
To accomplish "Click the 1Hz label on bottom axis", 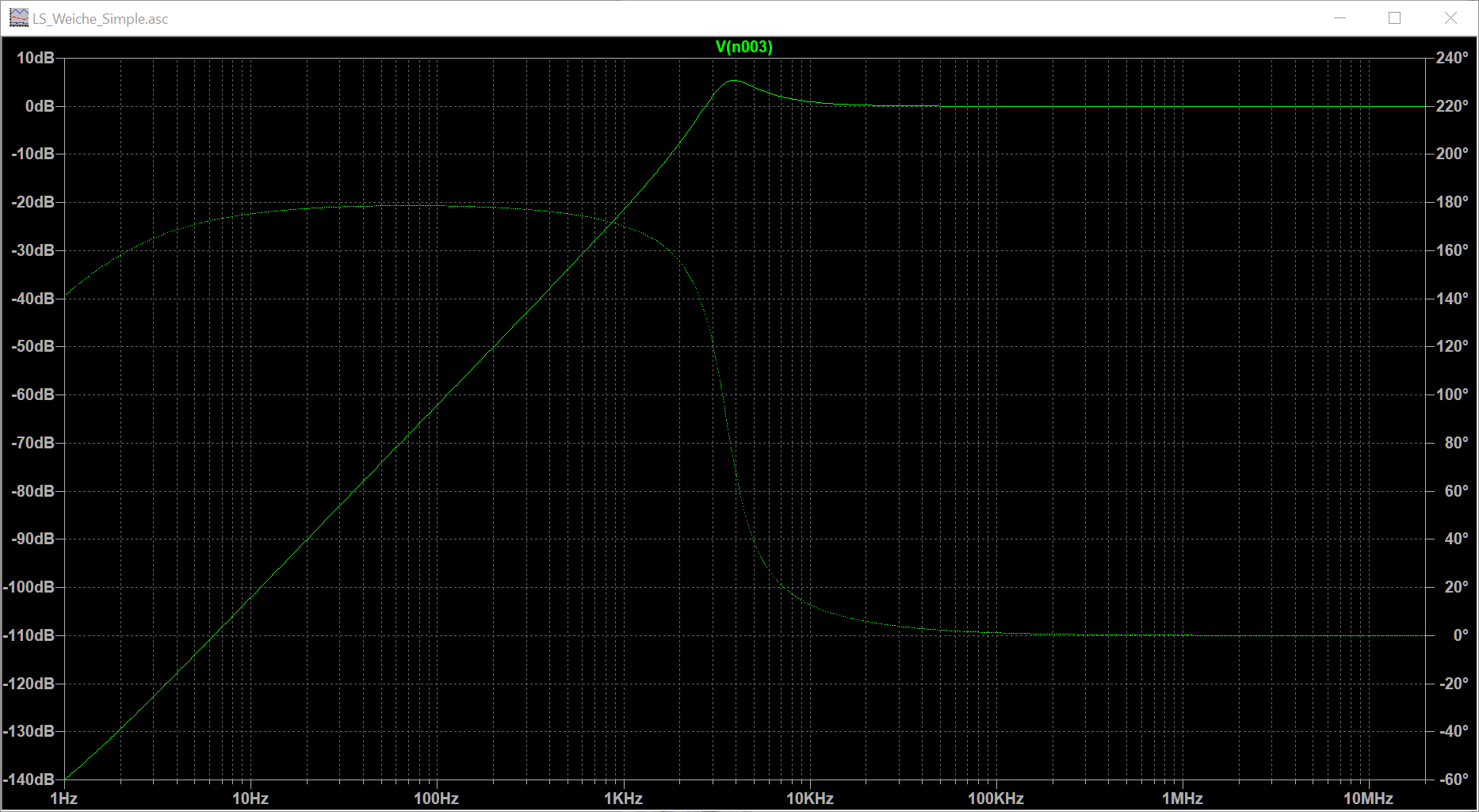I will click(63, 799).
